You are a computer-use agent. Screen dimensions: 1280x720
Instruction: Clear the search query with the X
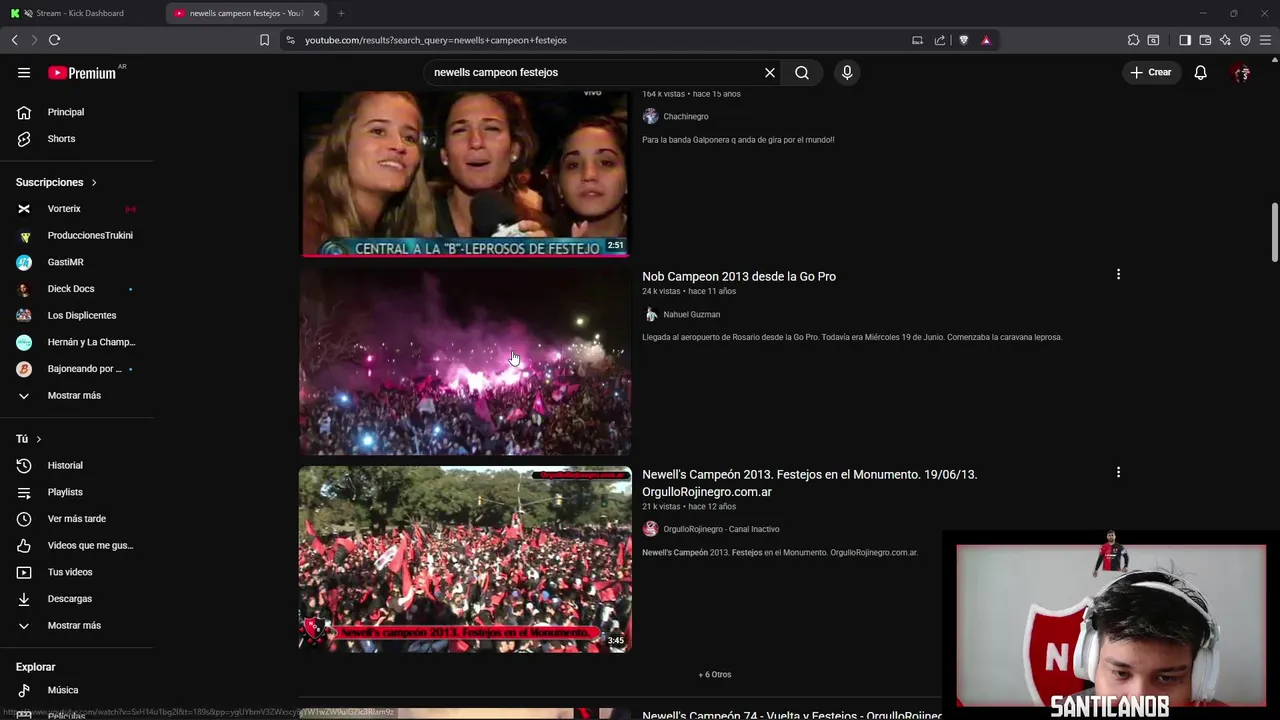coord(770,72)
